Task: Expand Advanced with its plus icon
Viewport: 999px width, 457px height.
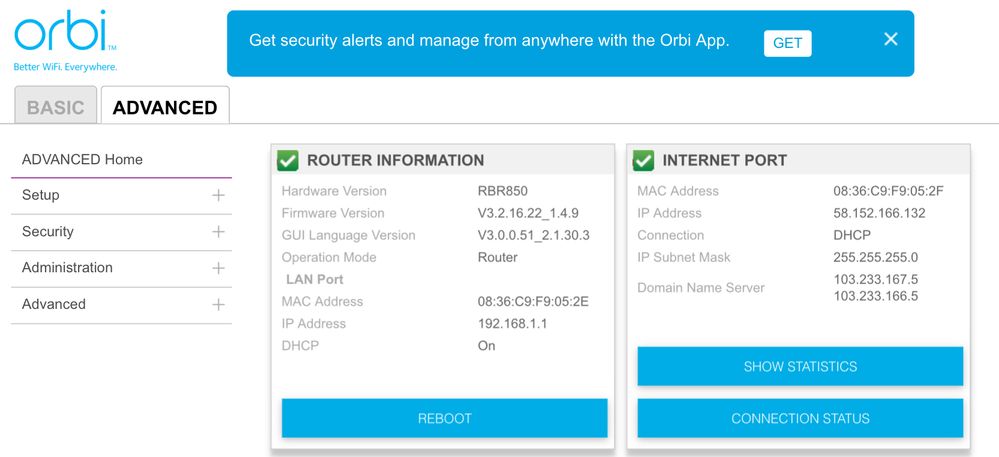Action: point(219,305)
